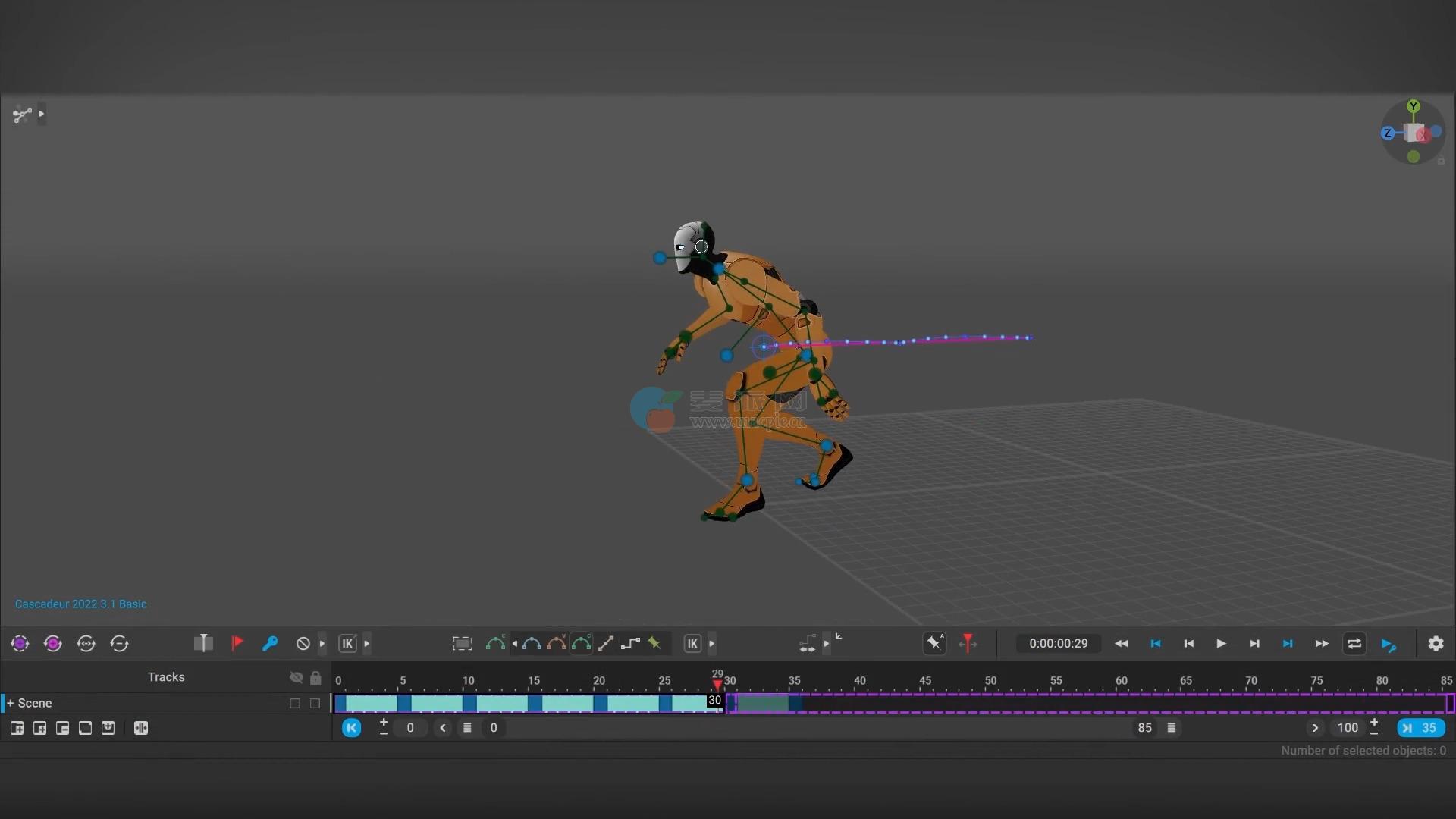Toggle Scene track visibility checkbox
This screenshot has width=1456, height=819.
click(295, 704)
